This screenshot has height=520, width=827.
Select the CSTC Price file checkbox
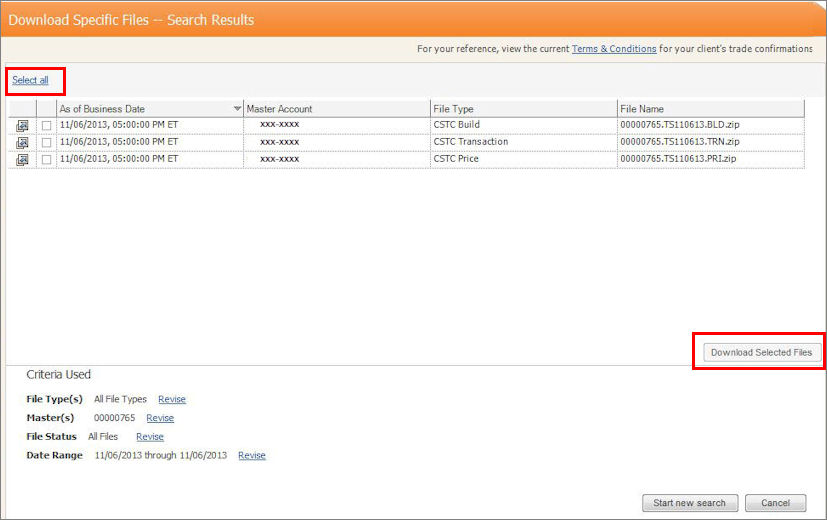point(46,159)
